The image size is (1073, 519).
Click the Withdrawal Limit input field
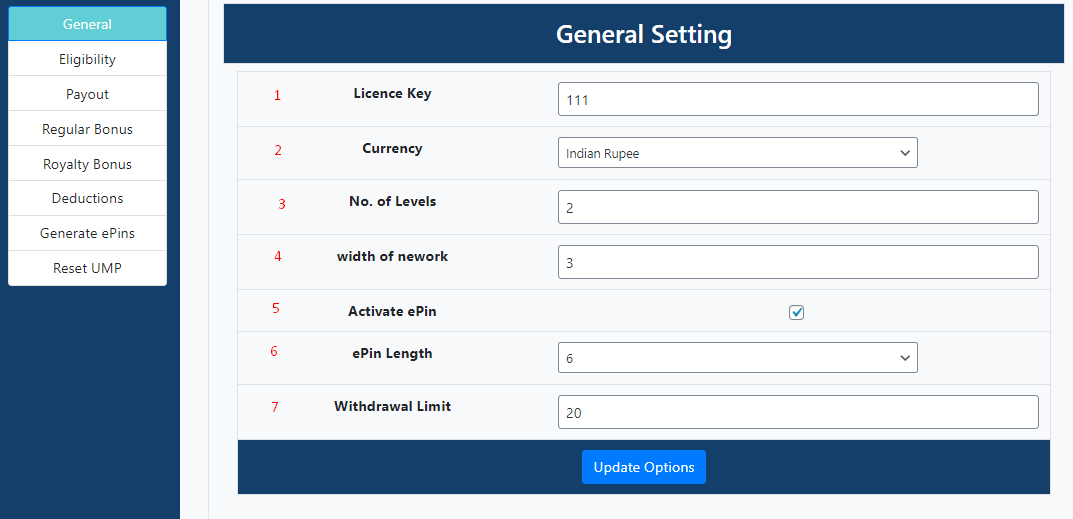(x=797, y=412)
